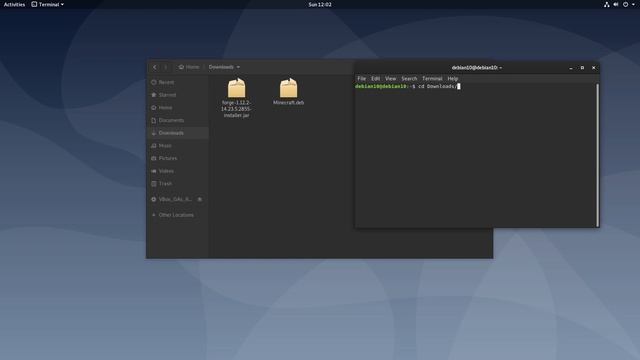The width and height of the screenshot is (640, 360).
Task: Click the forge installer.jar file name
Action: 236,109
